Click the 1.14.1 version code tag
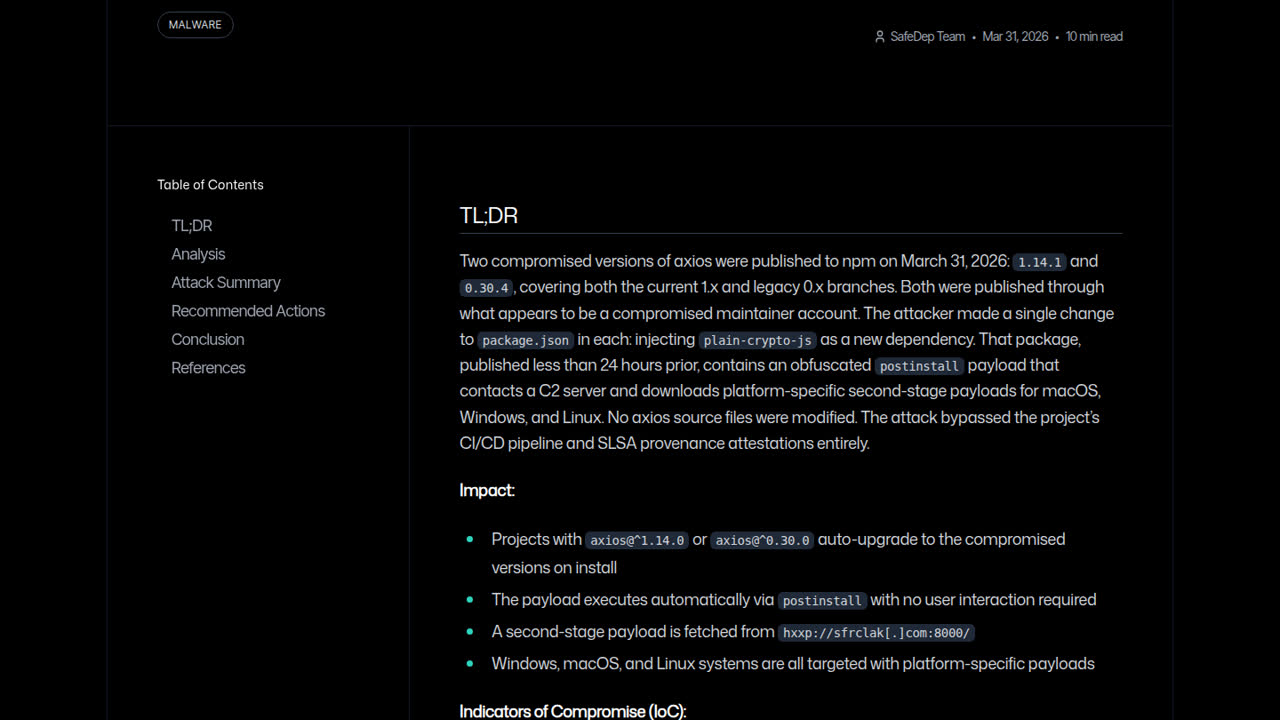The image size is (1280, 720). pos(1040,262)
